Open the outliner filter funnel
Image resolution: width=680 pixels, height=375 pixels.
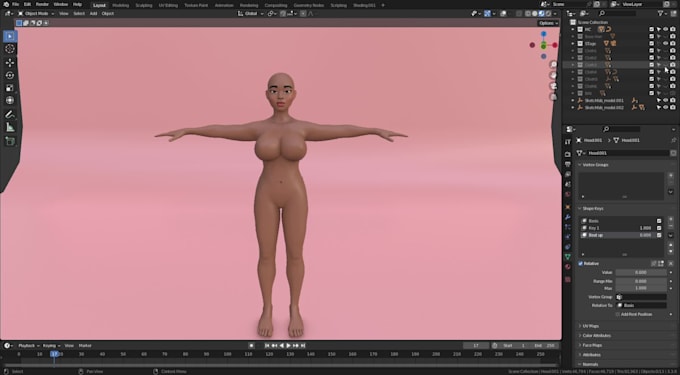(661, 14)
